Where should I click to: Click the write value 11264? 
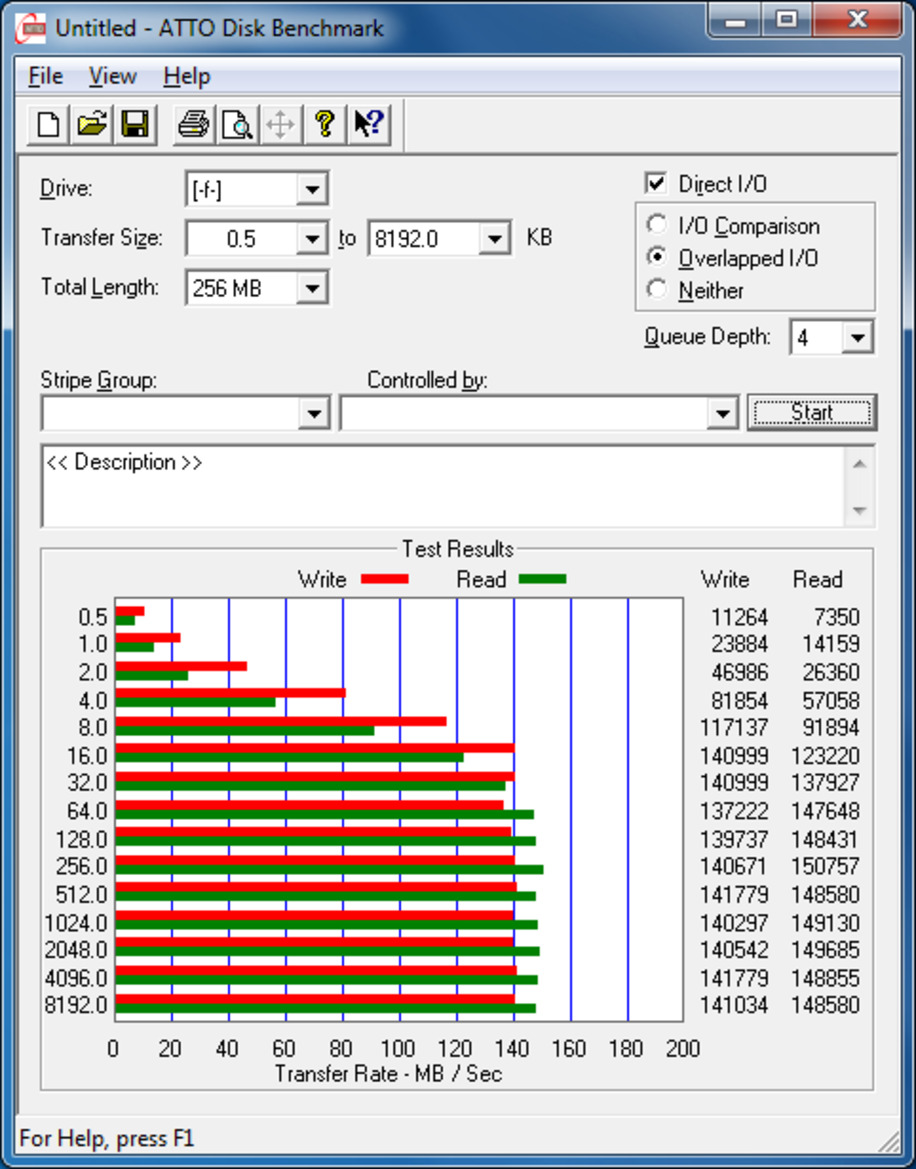click(739, 617)
